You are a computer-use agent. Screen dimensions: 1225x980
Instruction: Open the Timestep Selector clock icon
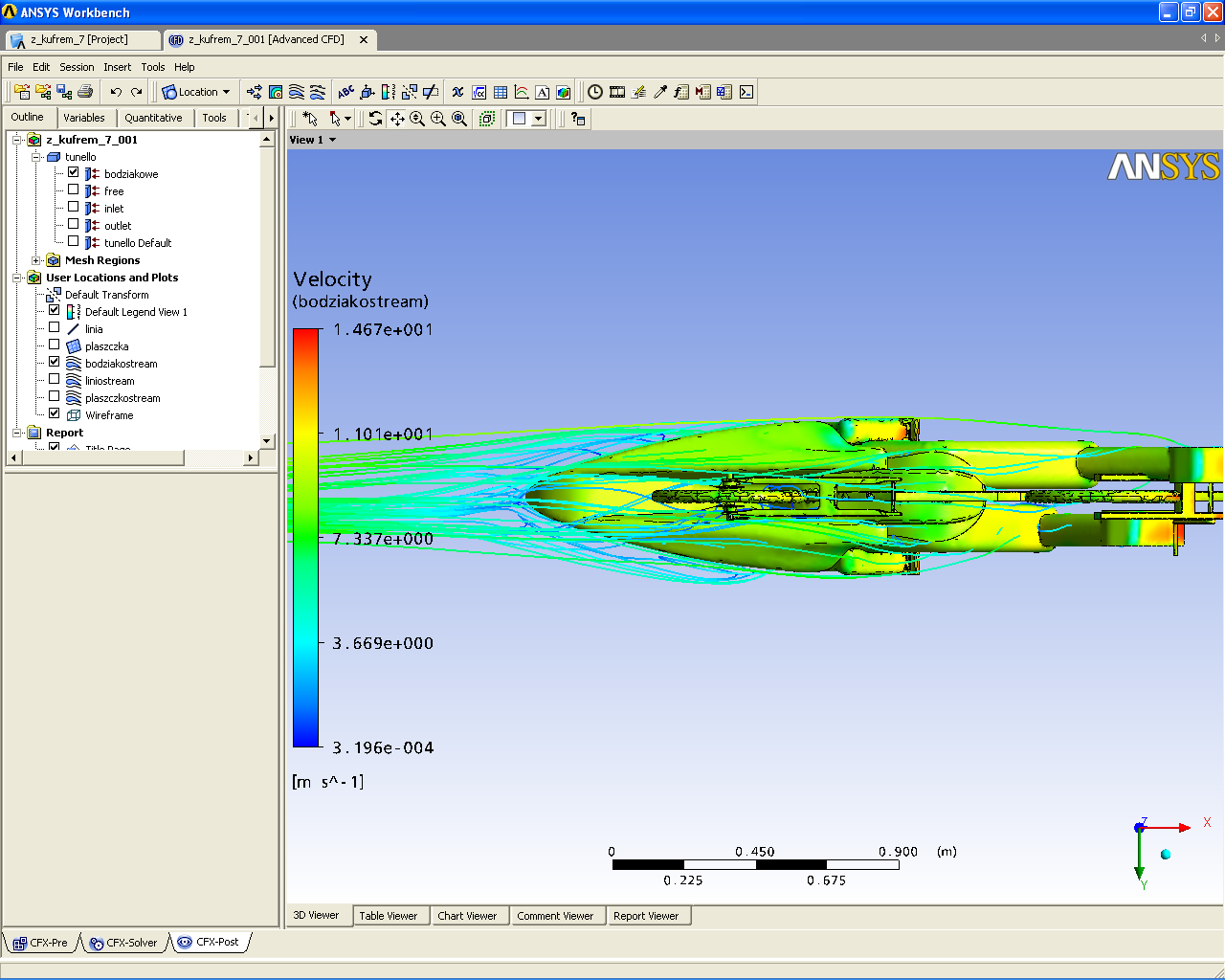pyautogui.click(x=595, y=92)
